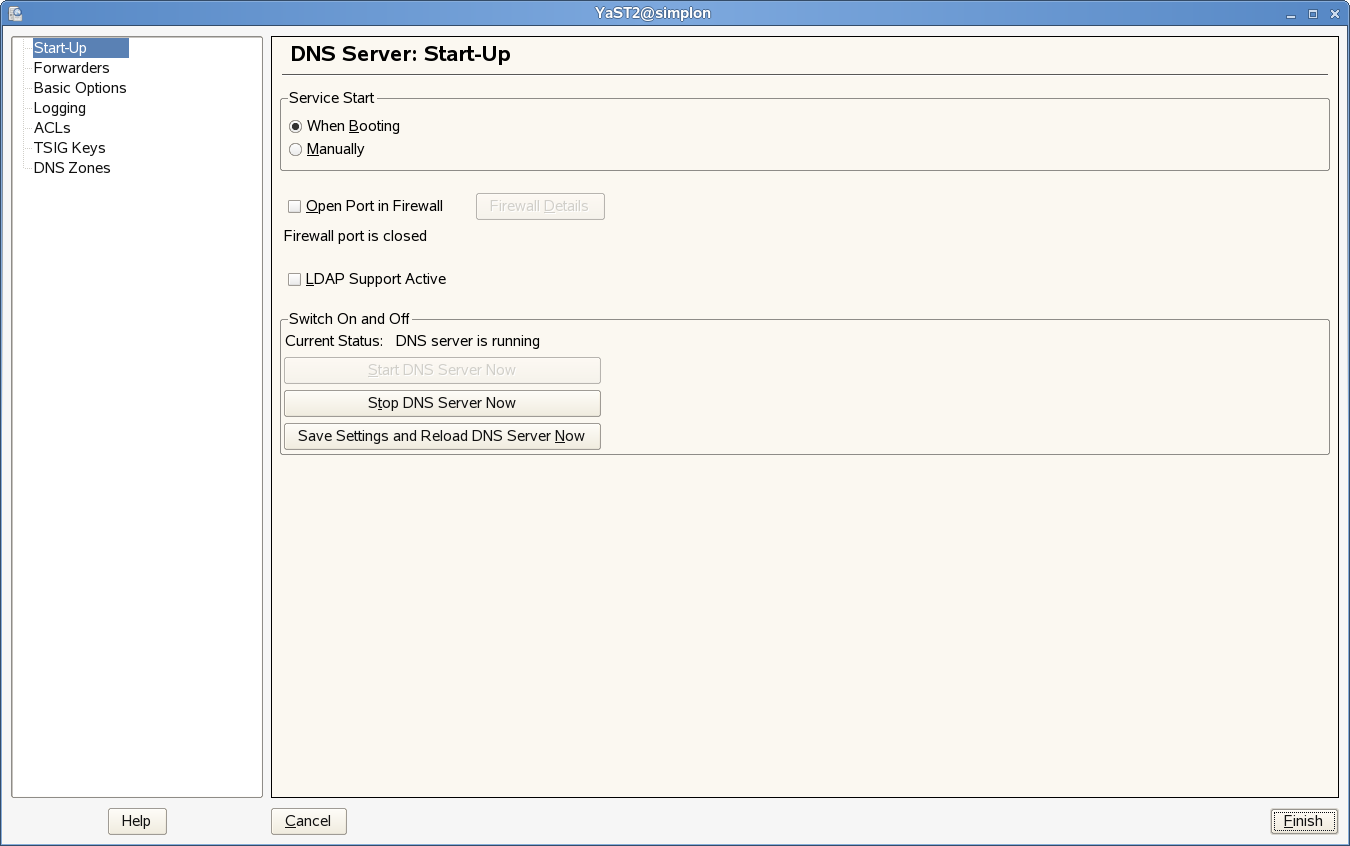Select Start-Up in the left tree
The width and height of the screenshot is (1350, 846).
60,48
